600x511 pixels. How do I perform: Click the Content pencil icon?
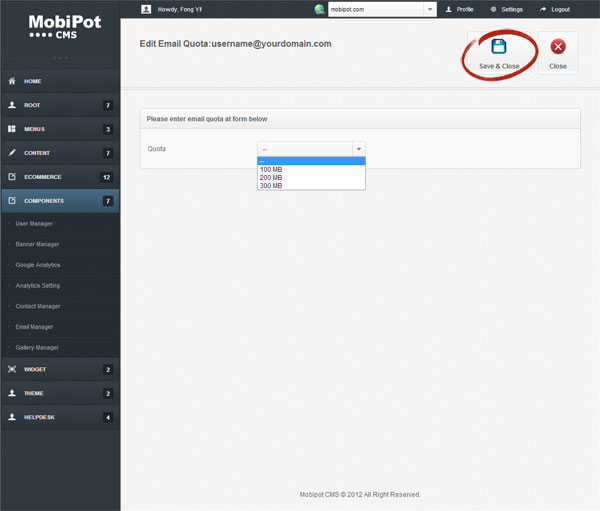pos(12,152)
